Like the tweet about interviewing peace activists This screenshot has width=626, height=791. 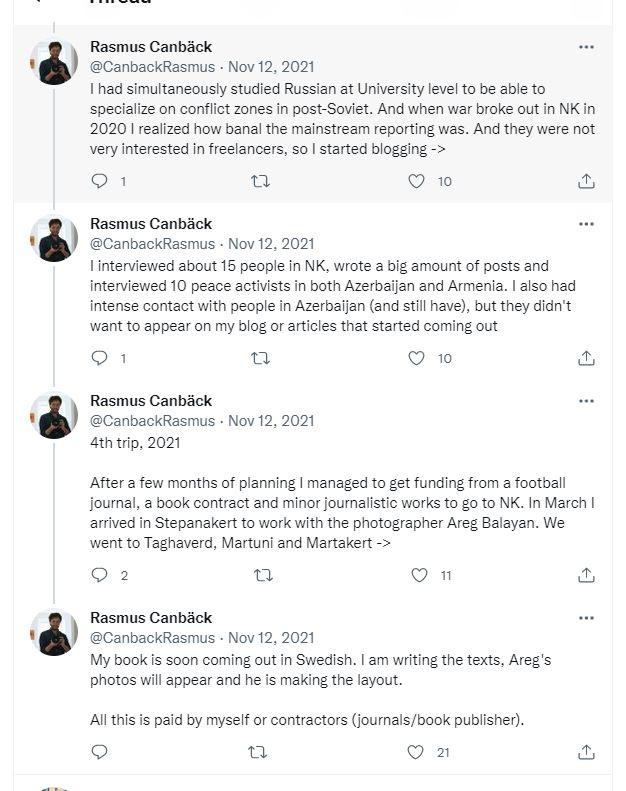(x=417, y=358)
